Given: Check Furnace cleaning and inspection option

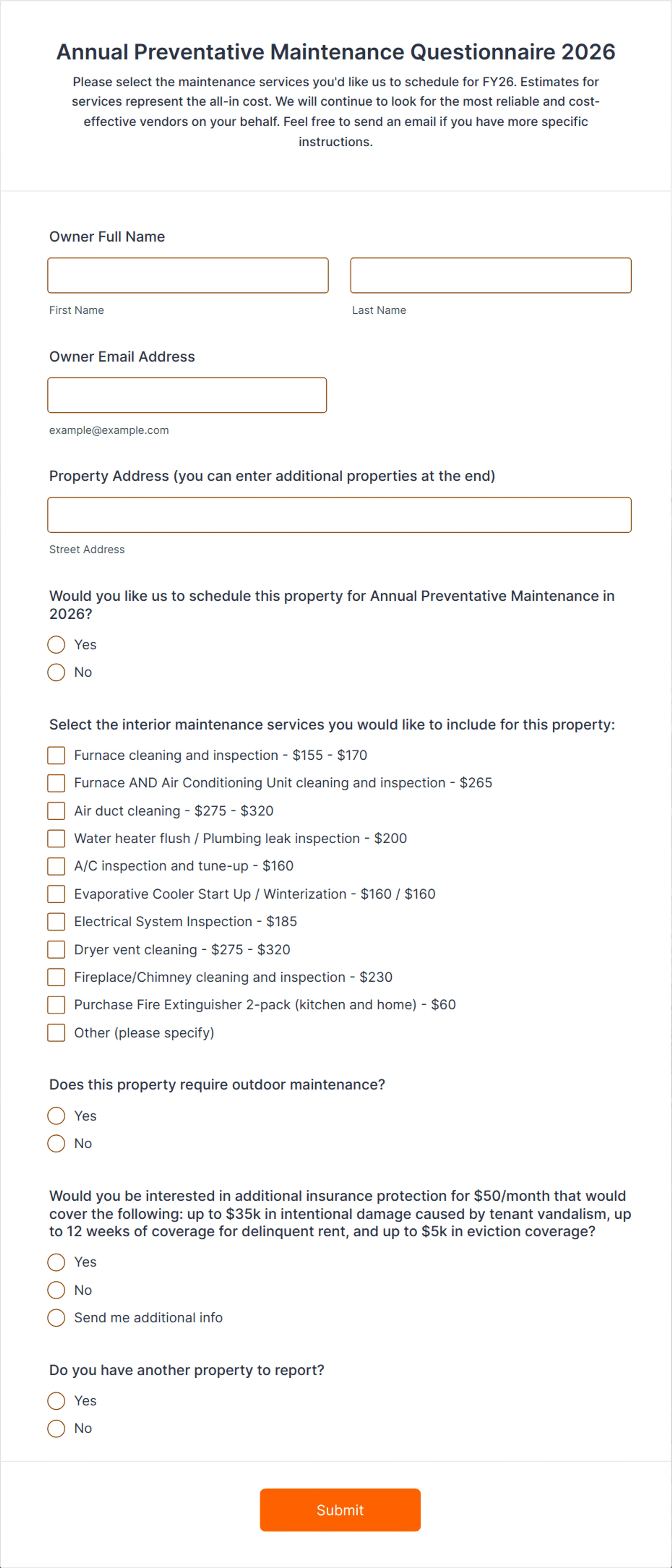Looking at the screenshot, I should point(57,755).
